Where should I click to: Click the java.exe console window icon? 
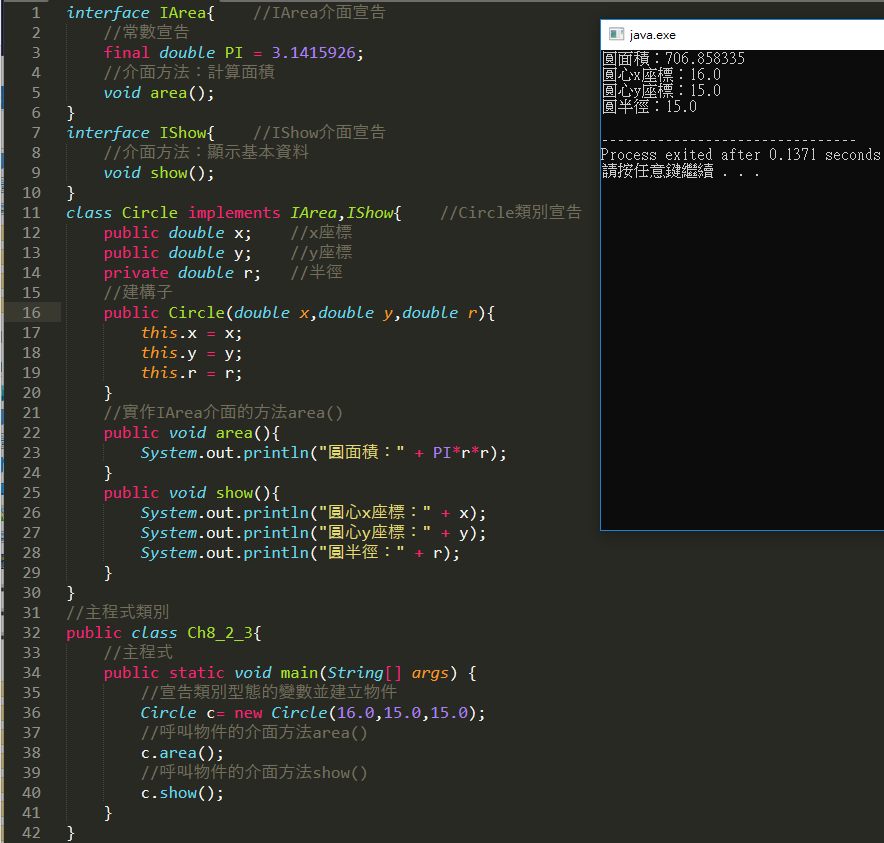[x=615, y=34]
